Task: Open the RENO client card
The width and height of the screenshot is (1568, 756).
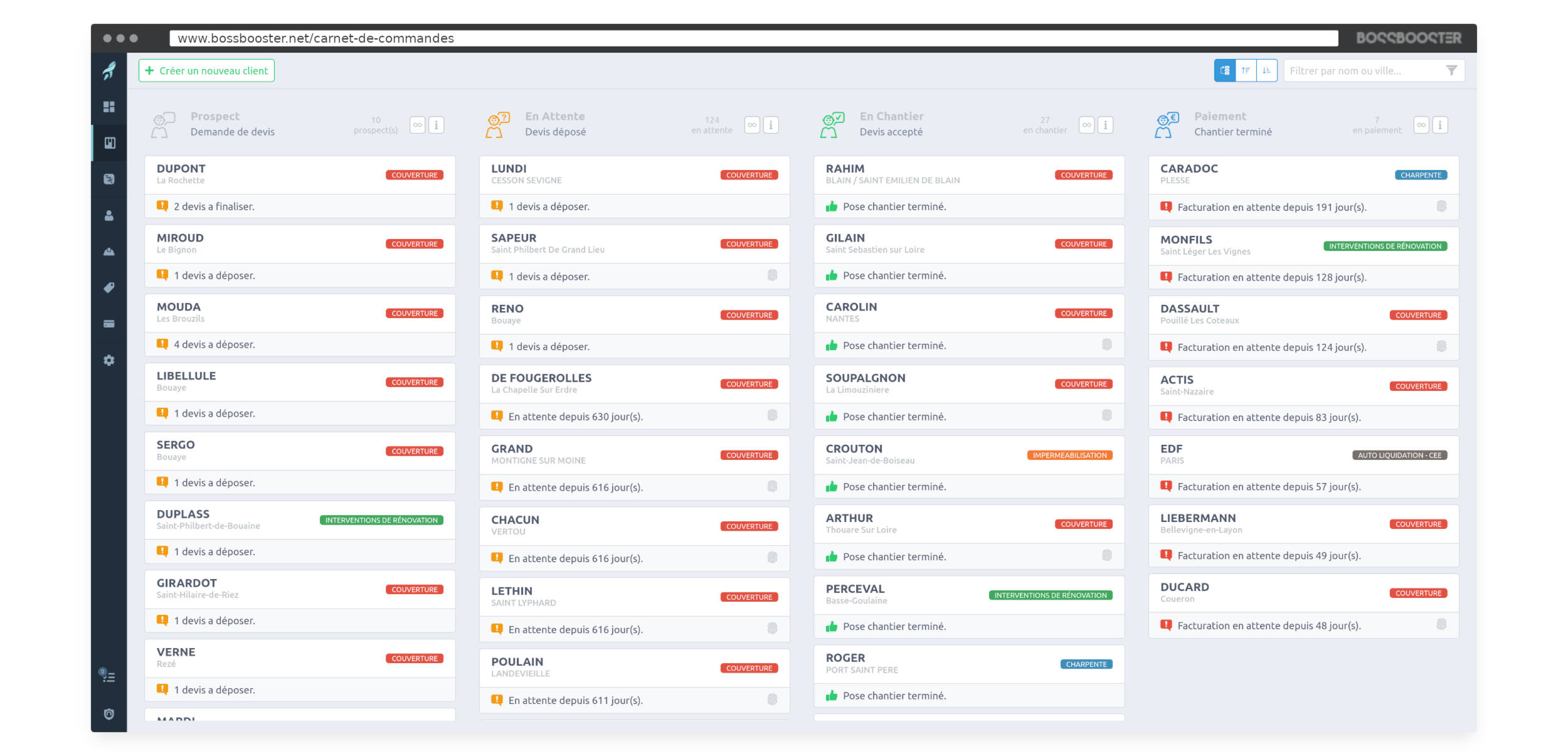Action: 634,327
